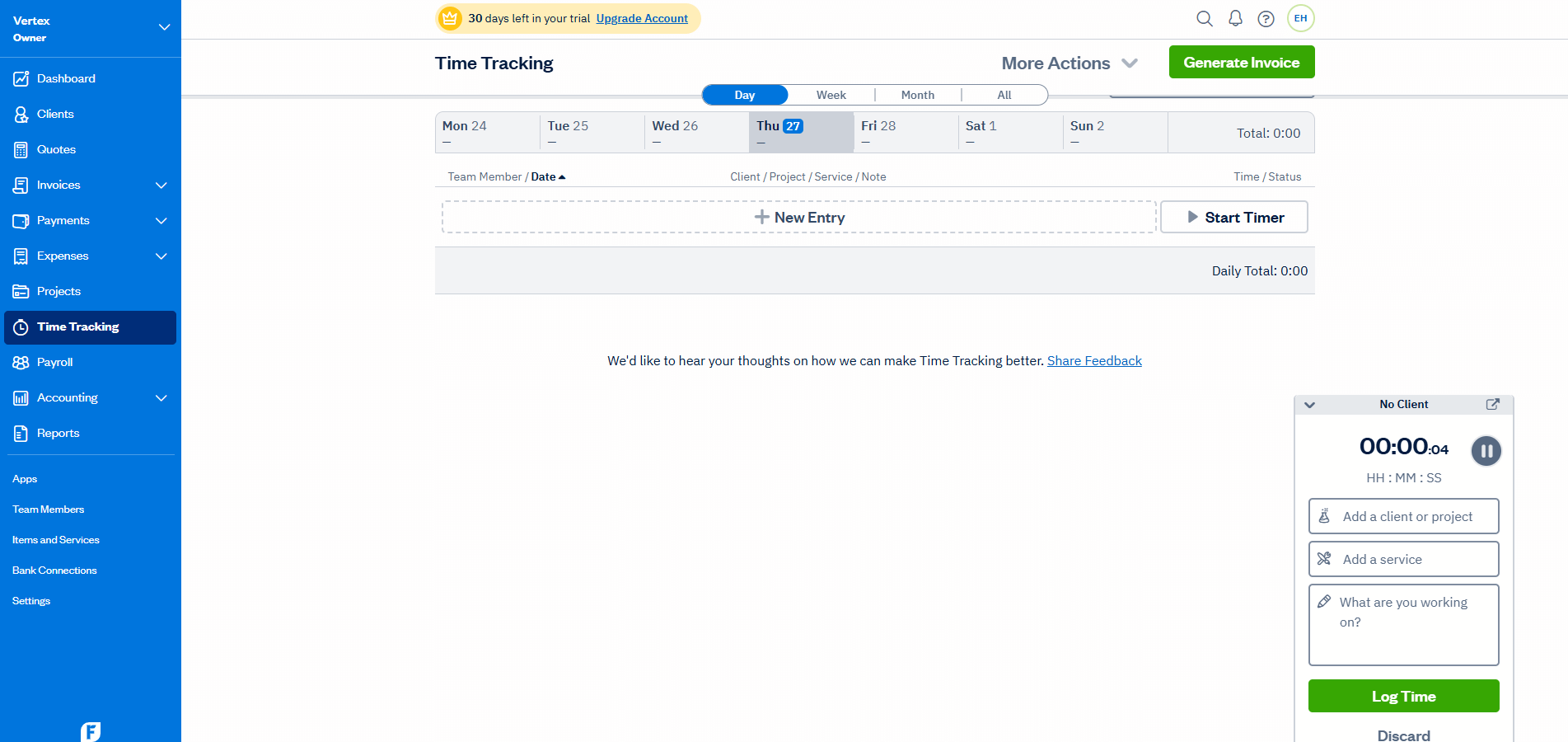Open Reports via its sidebar icon
This screenshot has height=742, width=1568.
pos(21,432)
